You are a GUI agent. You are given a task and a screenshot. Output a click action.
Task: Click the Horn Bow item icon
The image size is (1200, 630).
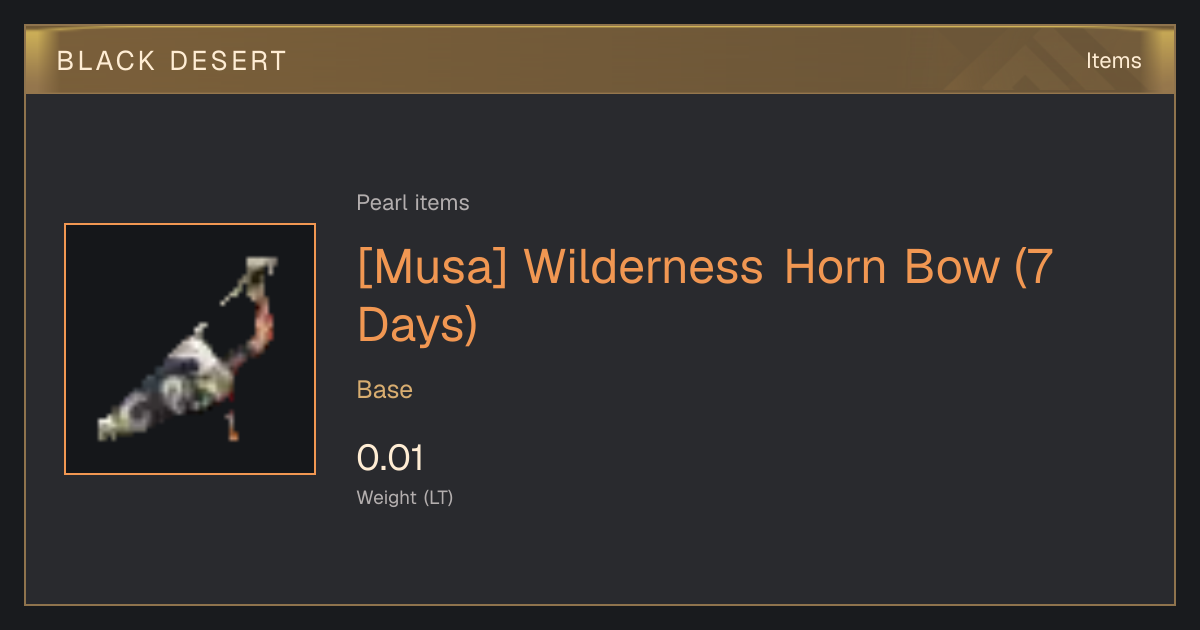pos(190,349)
